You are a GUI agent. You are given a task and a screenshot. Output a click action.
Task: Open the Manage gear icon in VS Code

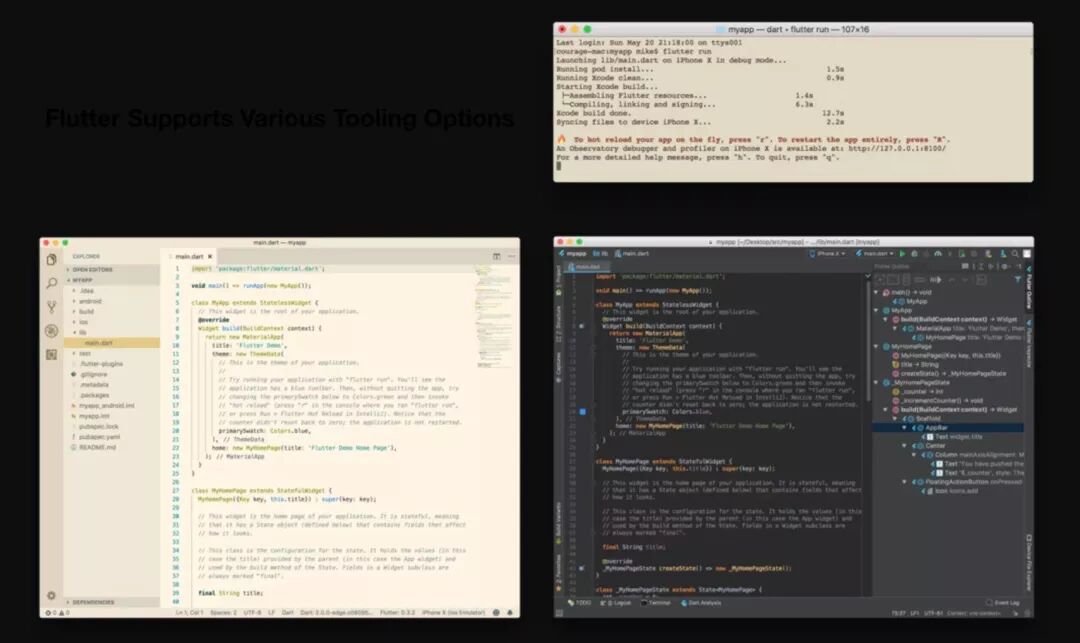tap(52, 595)
